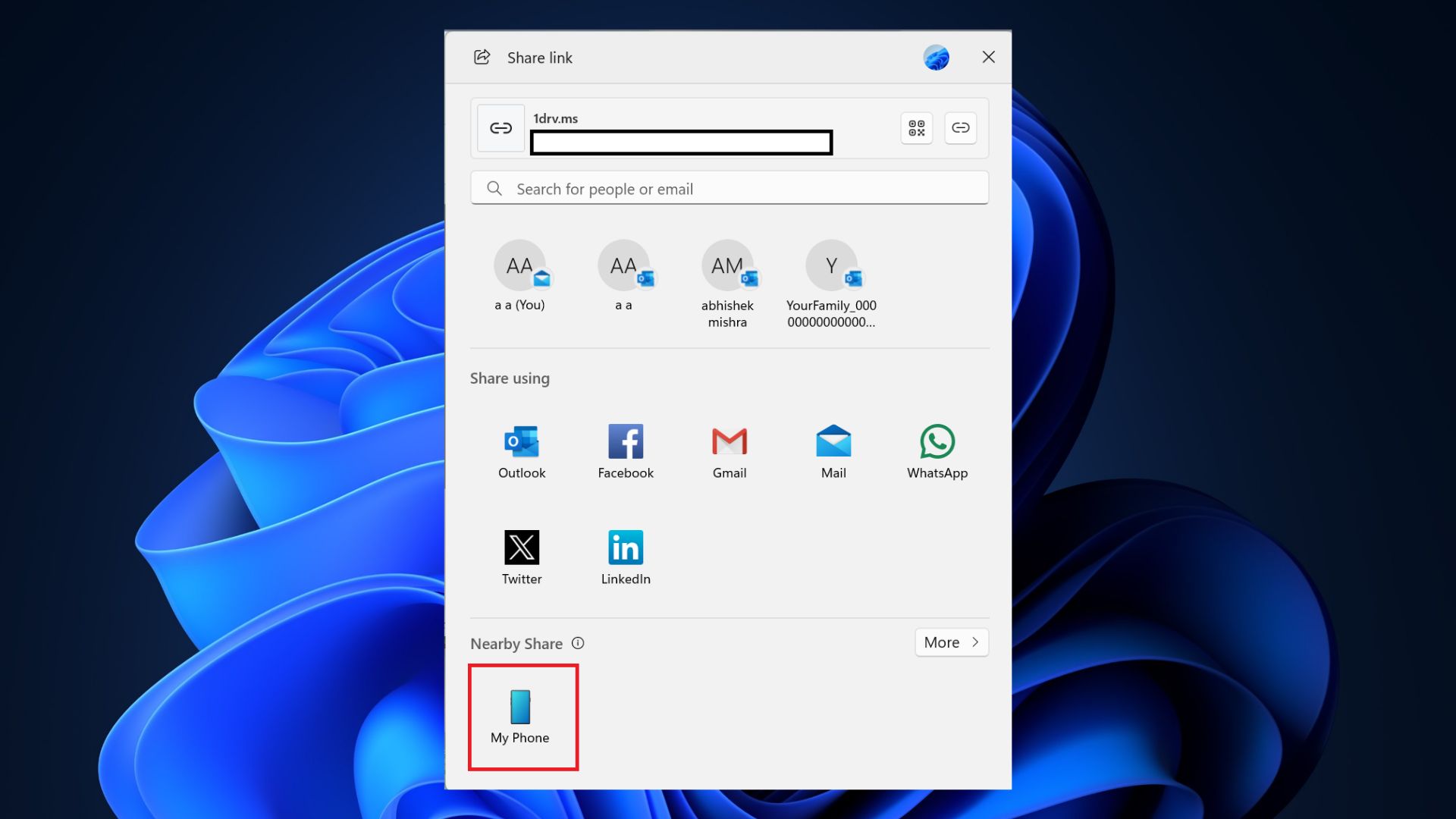Share the link on Facebook
This screenshot has height=819, width=1456.
click(626, 452)
